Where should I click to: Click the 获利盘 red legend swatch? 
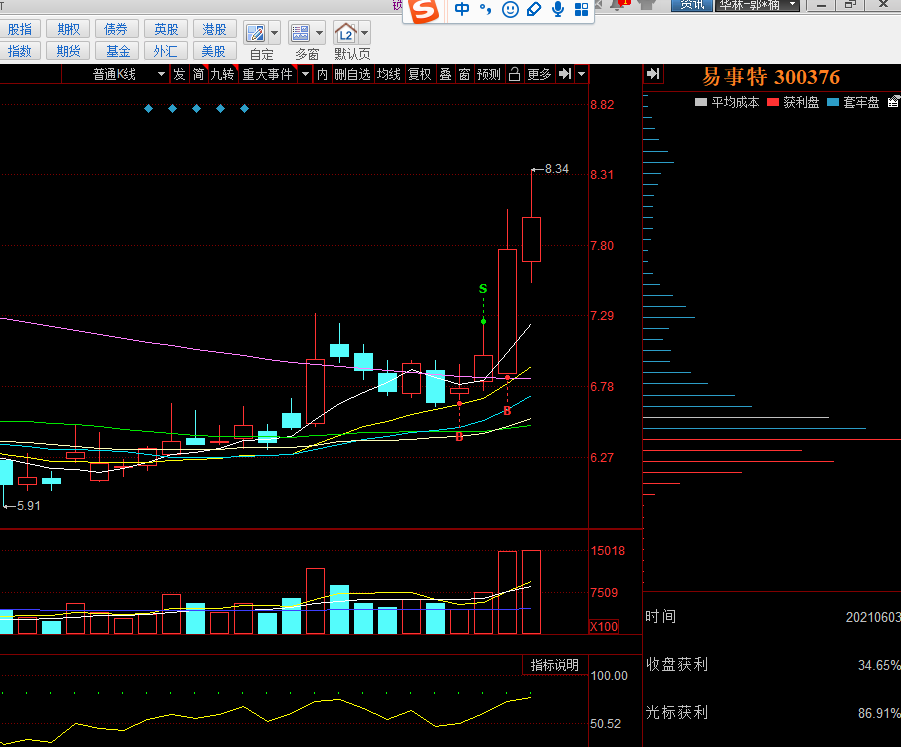click(x=773, y=102)
